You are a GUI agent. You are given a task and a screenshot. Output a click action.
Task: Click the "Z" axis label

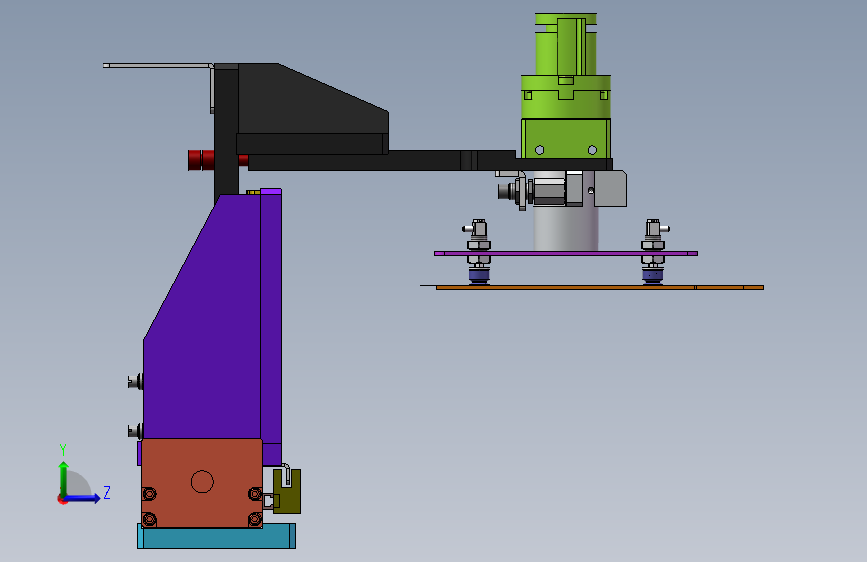pos(107,493)
